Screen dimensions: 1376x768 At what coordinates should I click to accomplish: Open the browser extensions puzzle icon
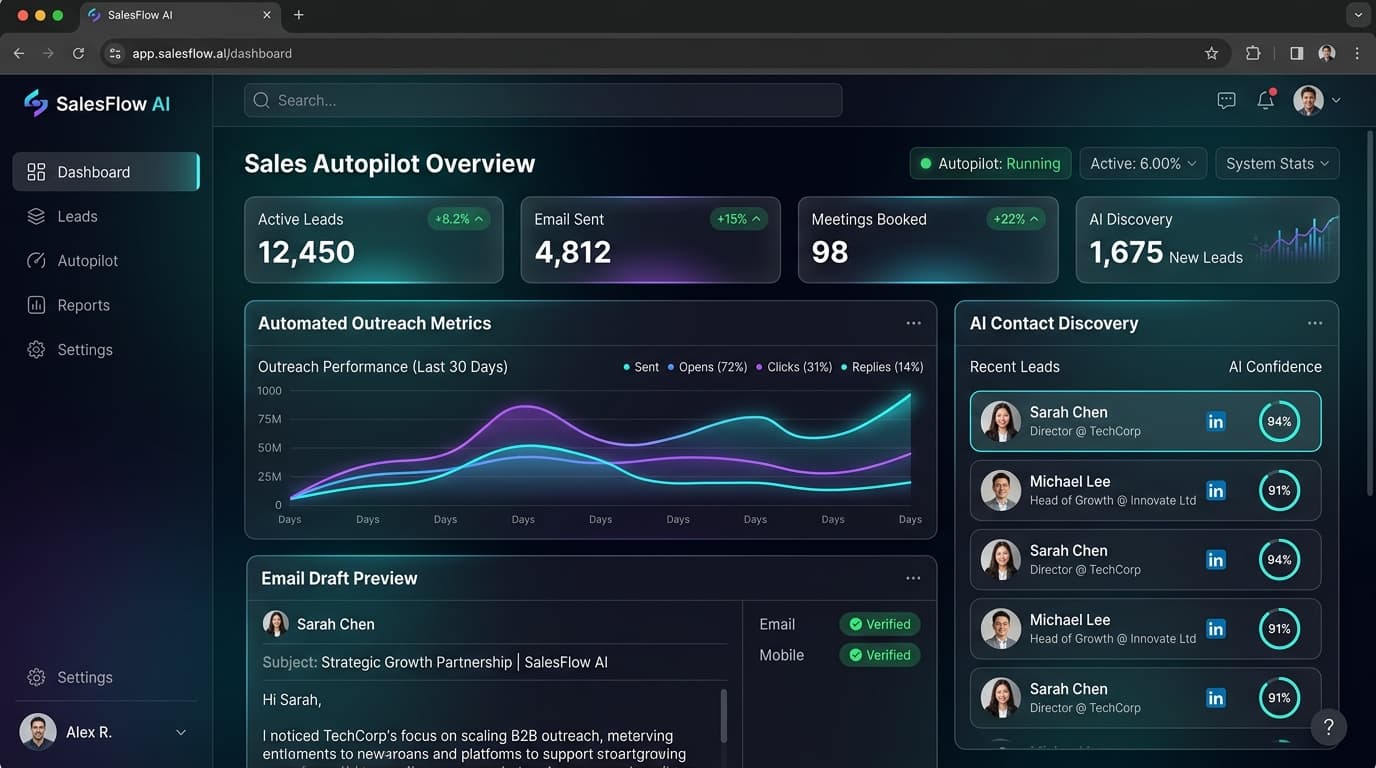pos(1253,53)
